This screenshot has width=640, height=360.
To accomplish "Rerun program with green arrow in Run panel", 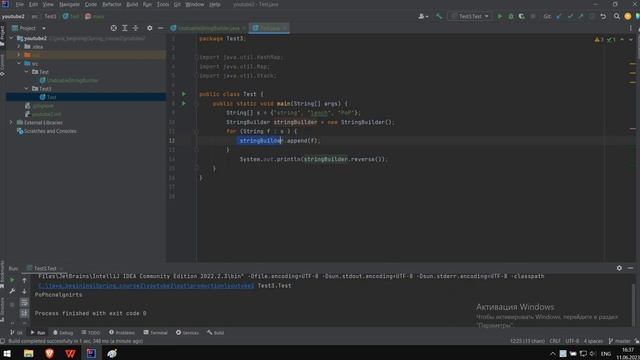I will [12, 280].
